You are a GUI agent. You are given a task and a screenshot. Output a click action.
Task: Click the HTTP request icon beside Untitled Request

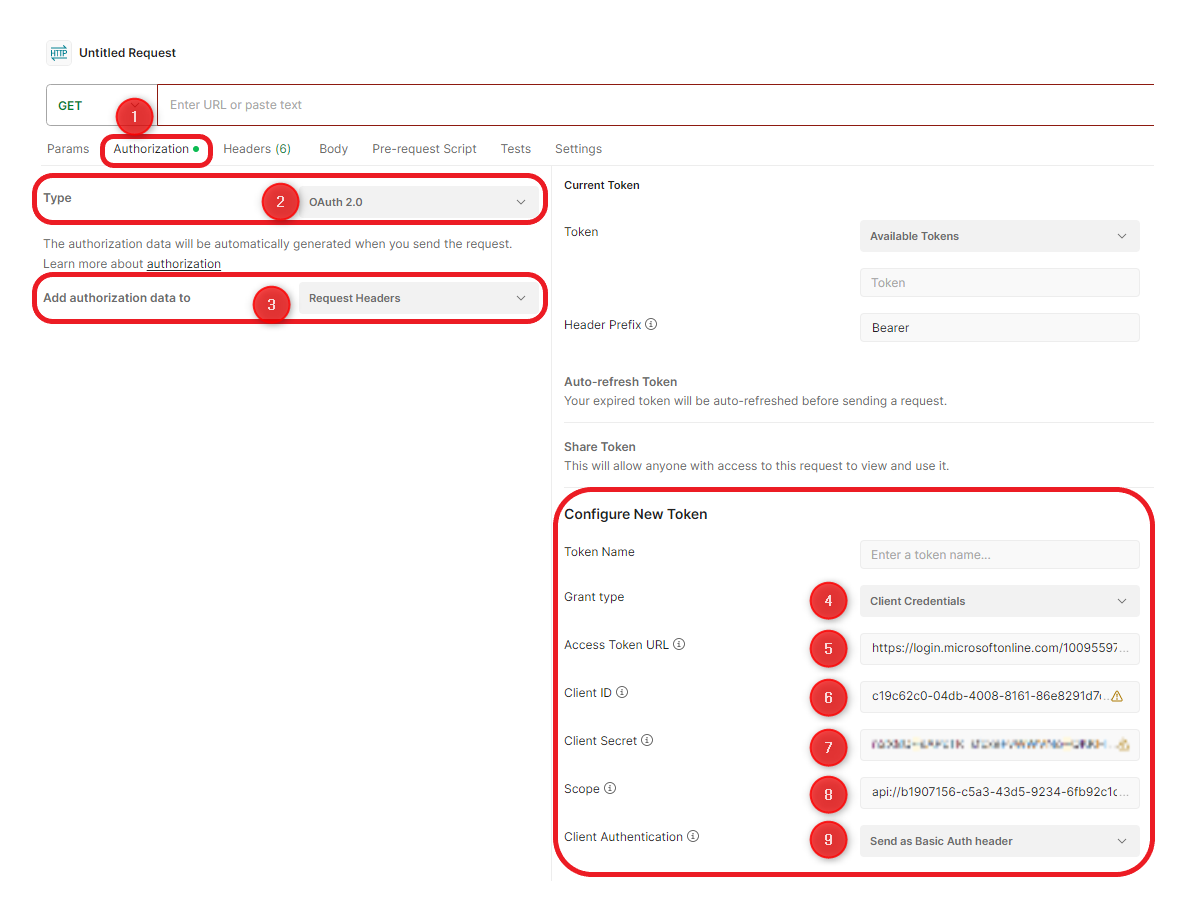pos(59,53)
